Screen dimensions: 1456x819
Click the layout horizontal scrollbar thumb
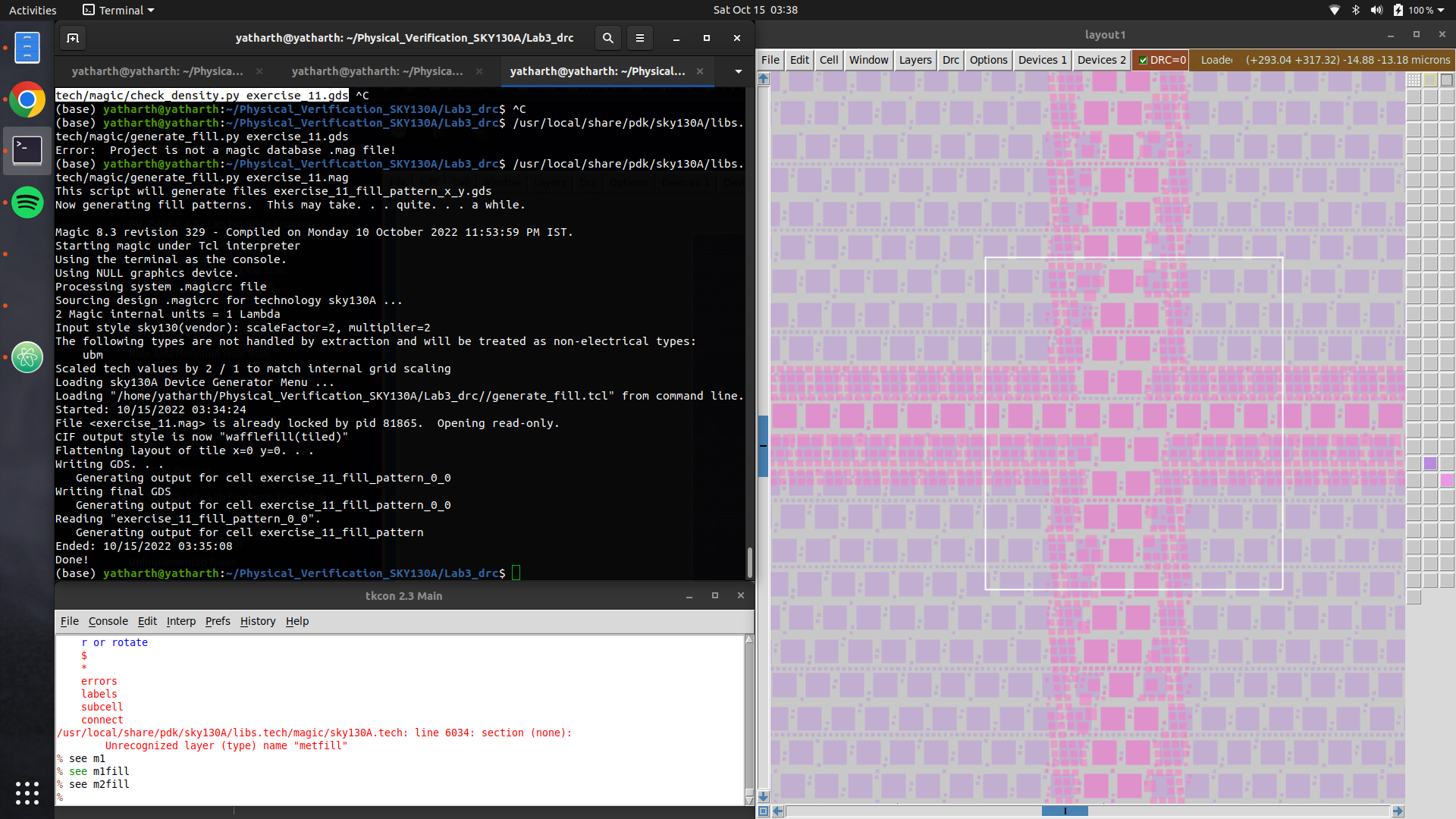(1065, 811)
